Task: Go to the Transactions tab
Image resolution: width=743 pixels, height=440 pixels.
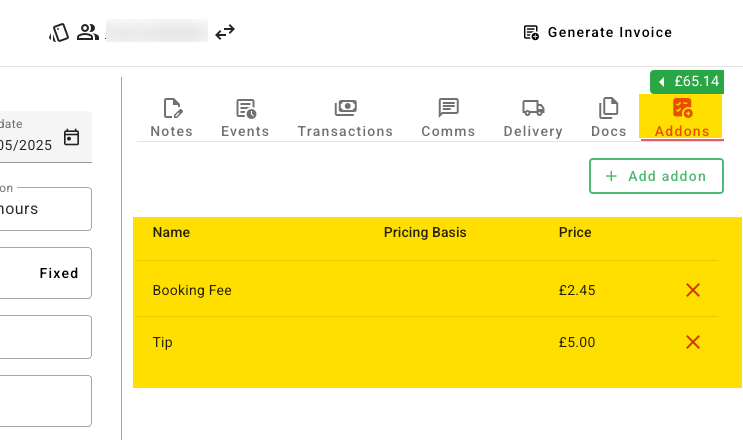Action: click(x=345, y=118)
